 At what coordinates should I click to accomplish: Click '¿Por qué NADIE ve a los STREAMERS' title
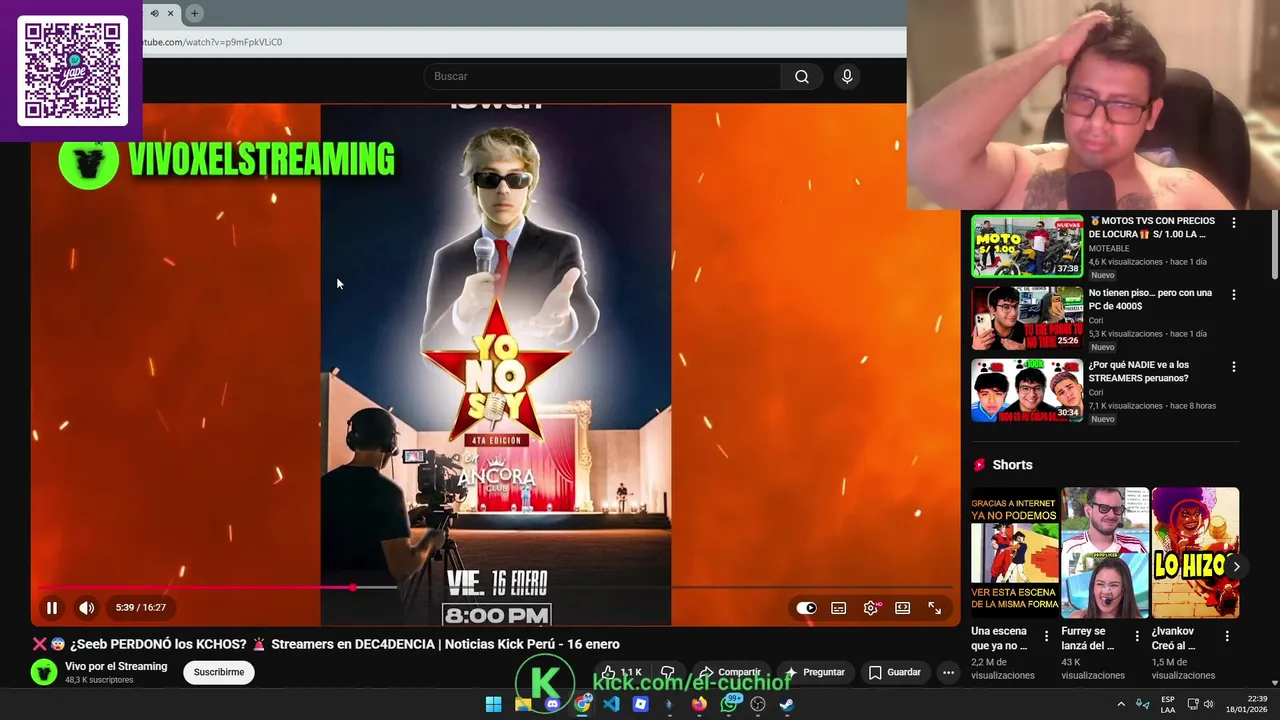click(x=1139, y=371)
